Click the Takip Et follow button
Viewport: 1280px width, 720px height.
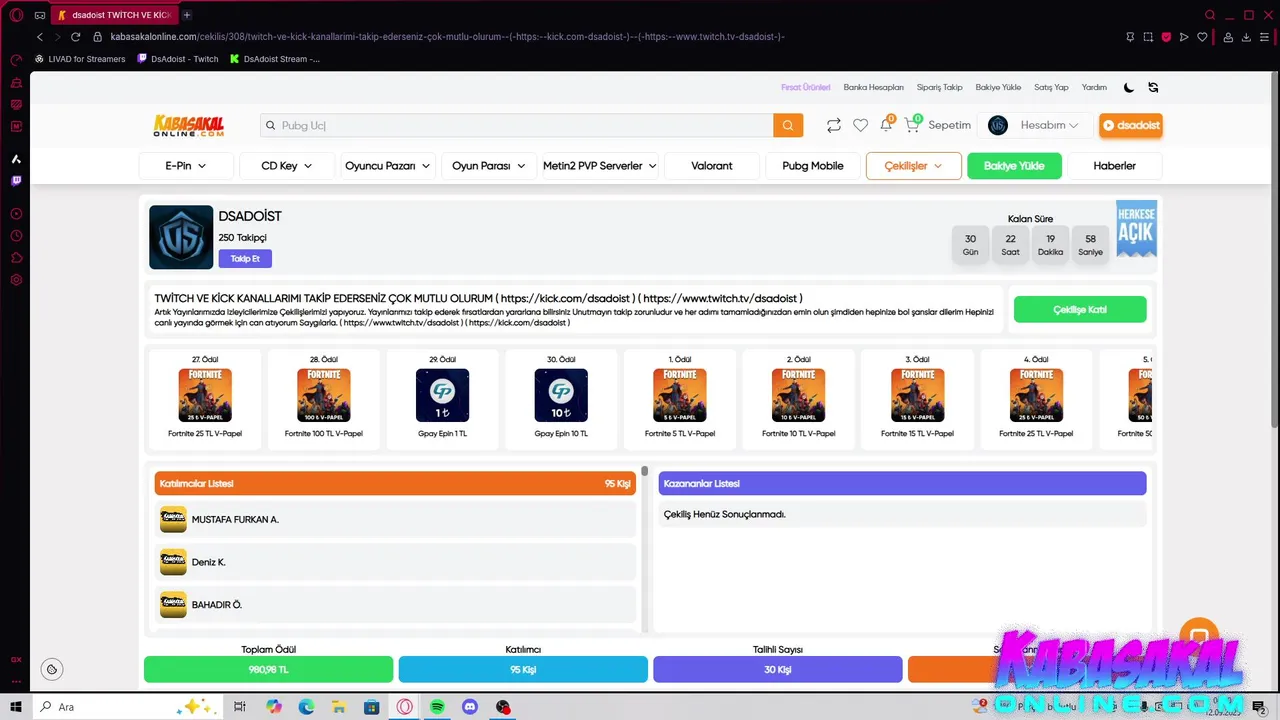point(245,259)
